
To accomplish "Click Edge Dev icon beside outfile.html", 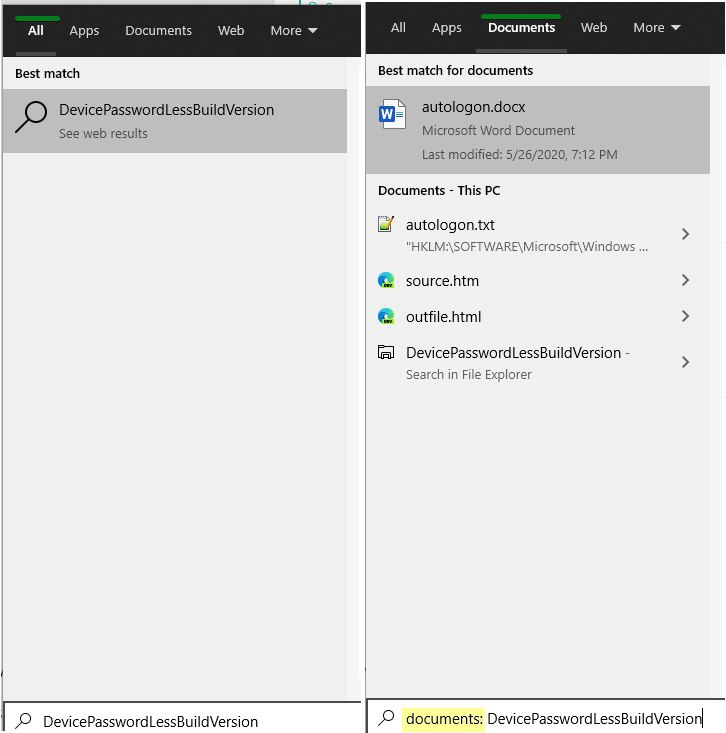I will coord(386,316).
